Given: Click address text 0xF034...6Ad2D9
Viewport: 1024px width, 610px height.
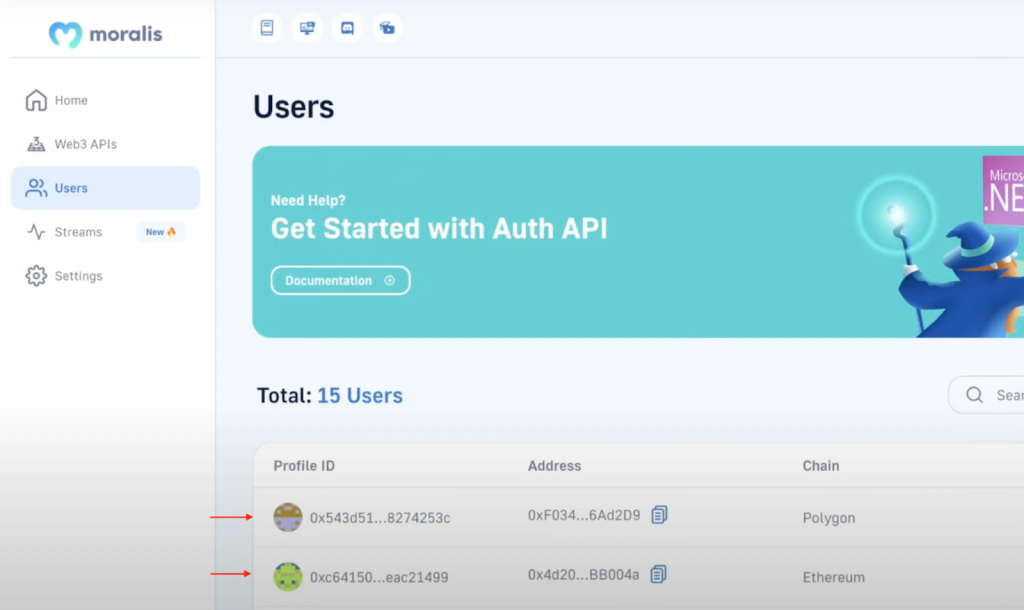Looking at the screenshot, I should coord(584,515).
